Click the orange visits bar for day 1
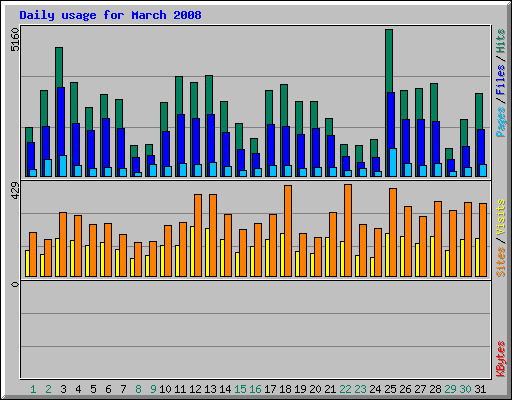This screenshot has height=400, width=512. pyautogui.click(x=33, y=255)
